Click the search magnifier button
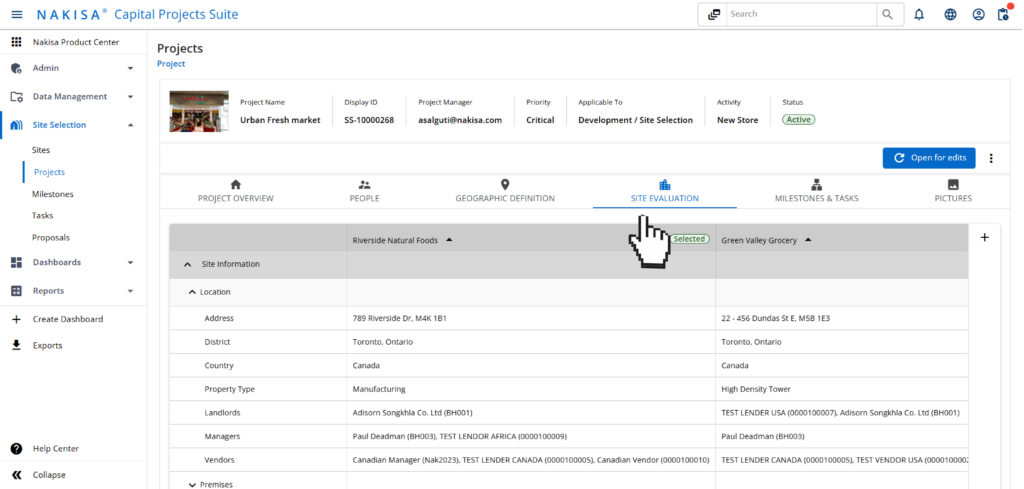 pos(886,15)
